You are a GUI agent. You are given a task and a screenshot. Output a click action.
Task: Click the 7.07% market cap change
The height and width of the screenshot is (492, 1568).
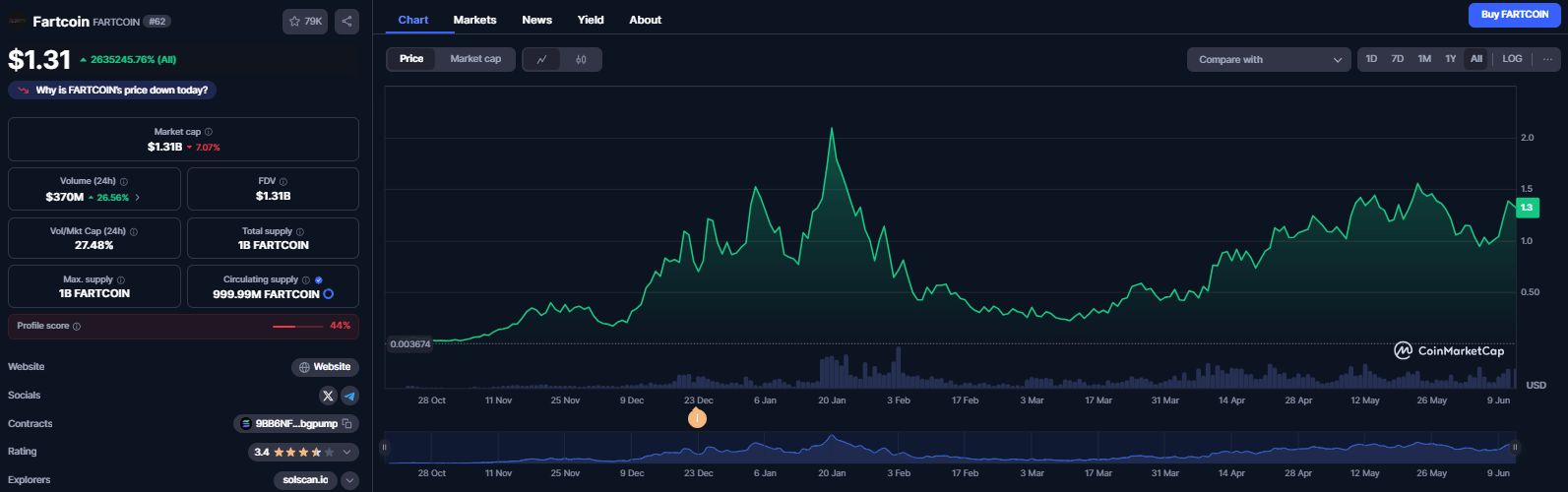click(204, 148)
